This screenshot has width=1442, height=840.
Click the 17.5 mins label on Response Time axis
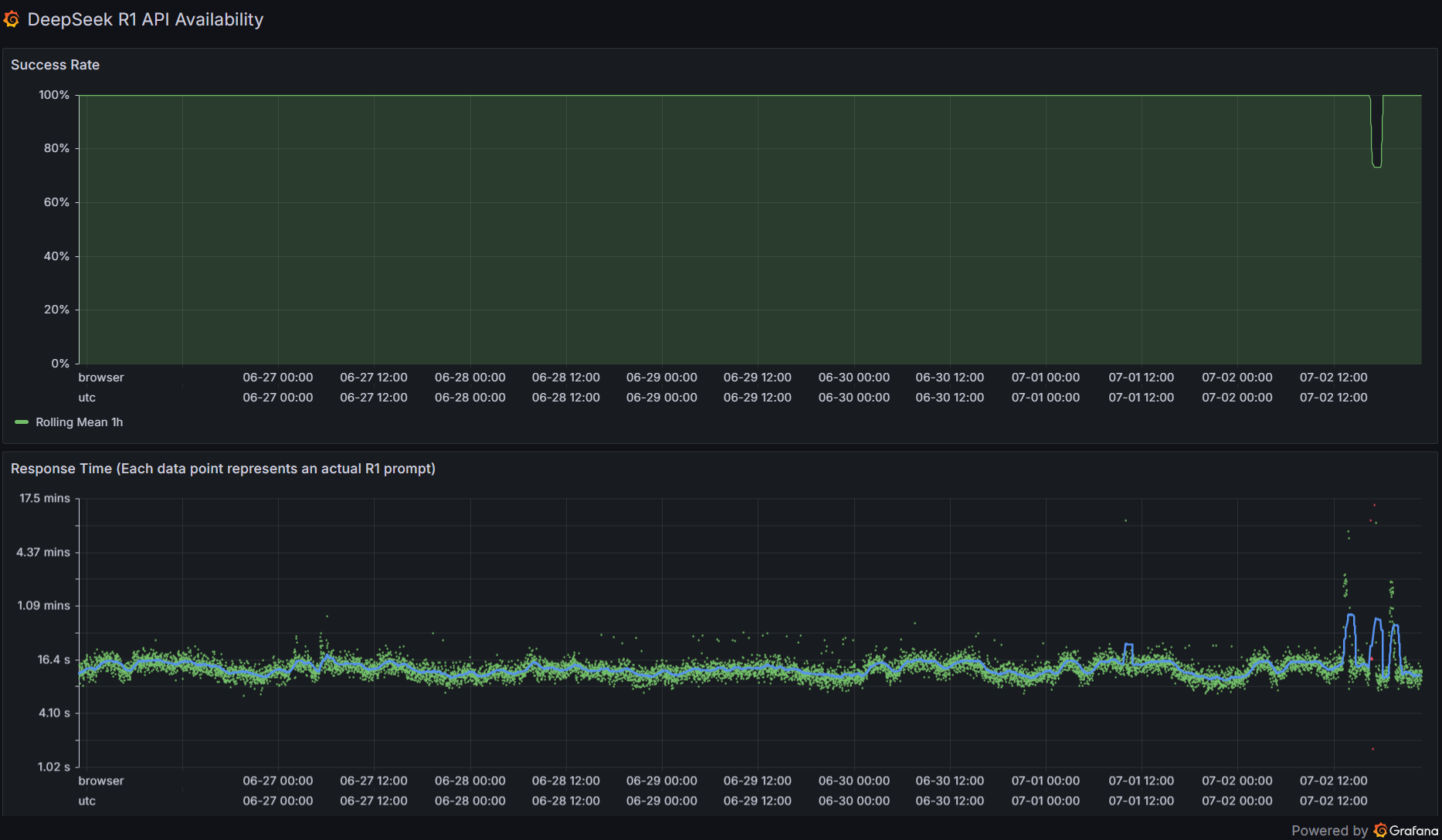(x=45, y=499)
